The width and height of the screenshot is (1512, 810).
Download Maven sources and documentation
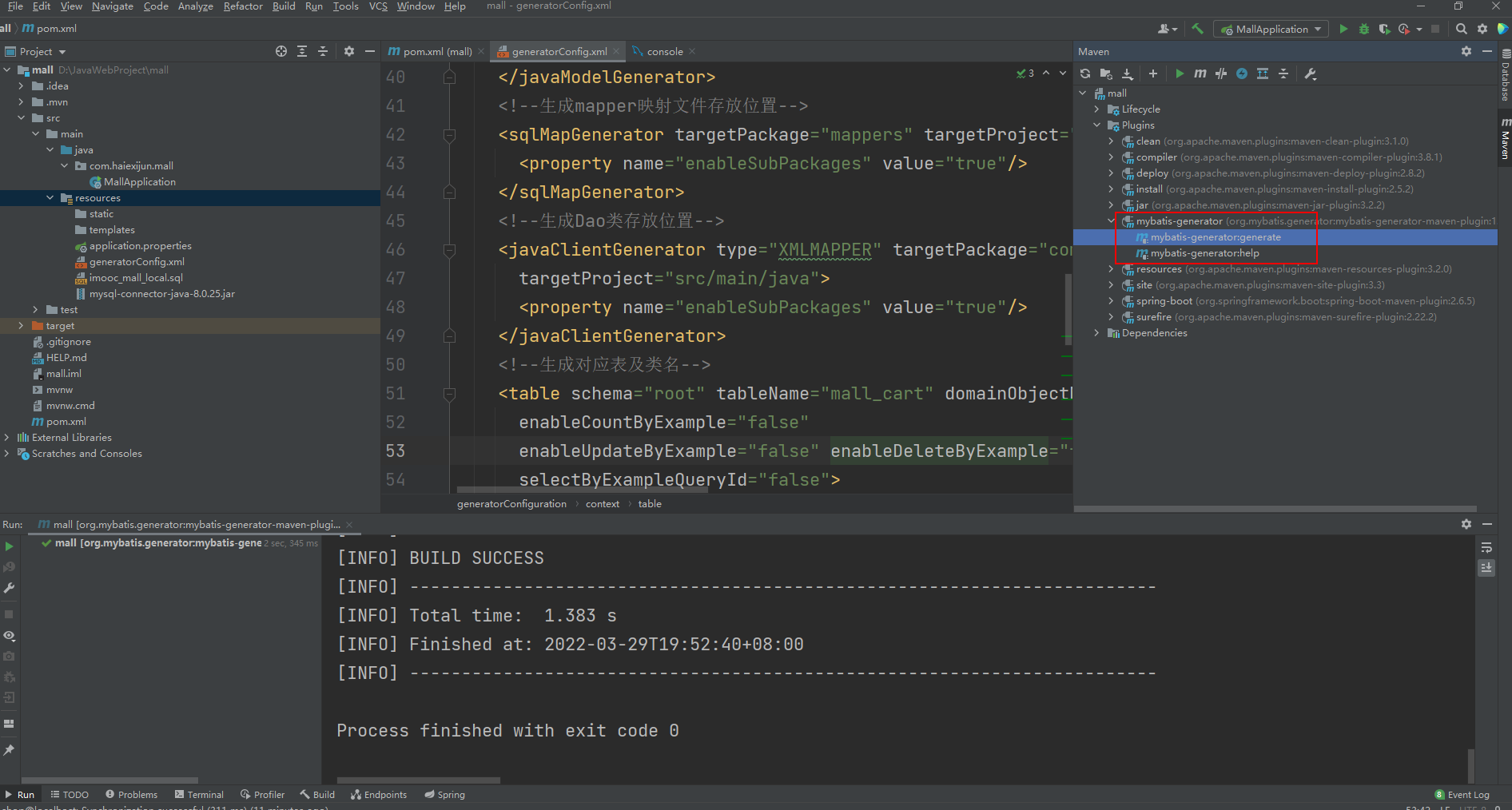(1128, 73)
